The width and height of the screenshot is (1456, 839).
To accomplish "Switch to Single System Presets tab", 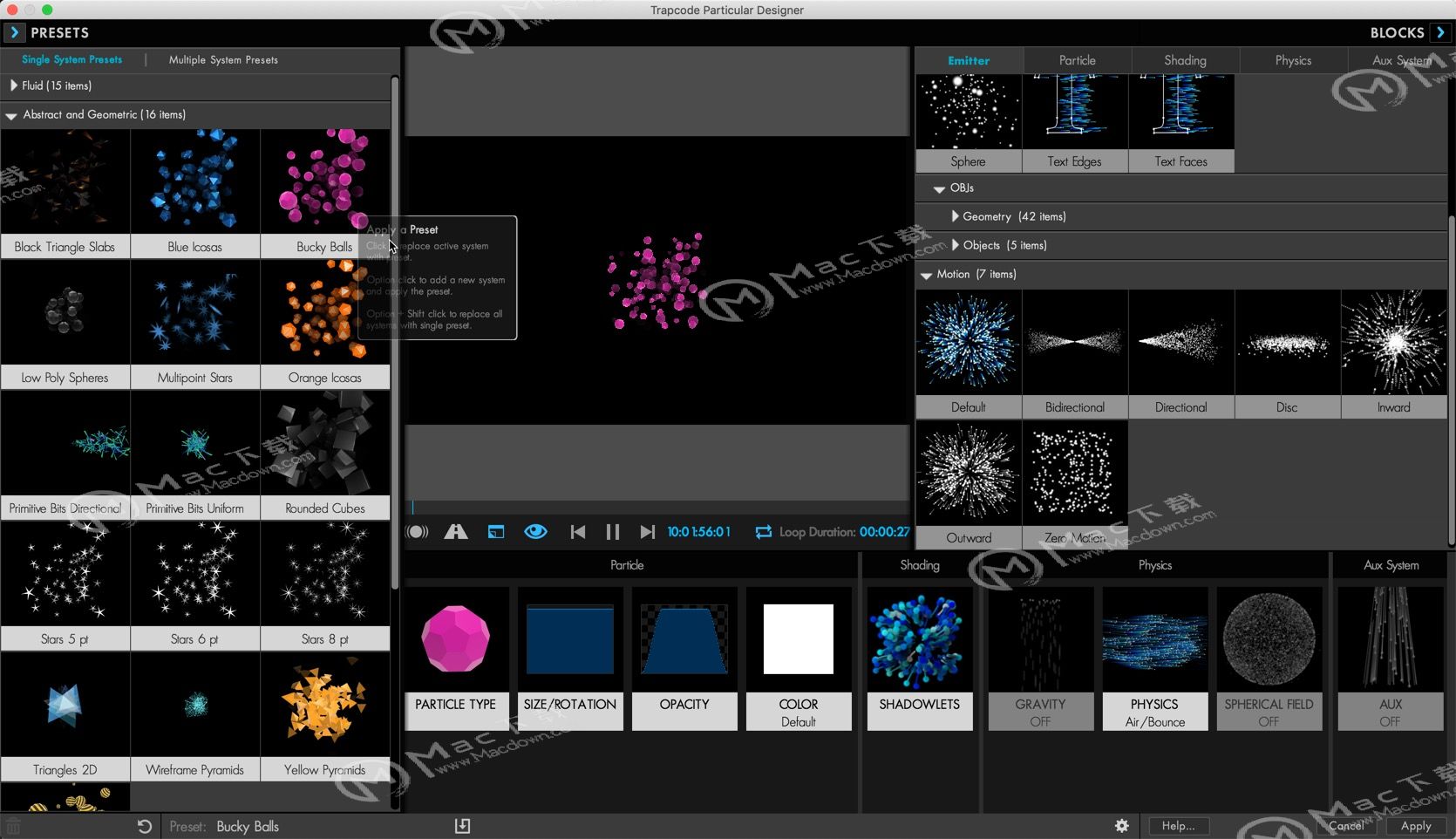I will tap(71, 59).
